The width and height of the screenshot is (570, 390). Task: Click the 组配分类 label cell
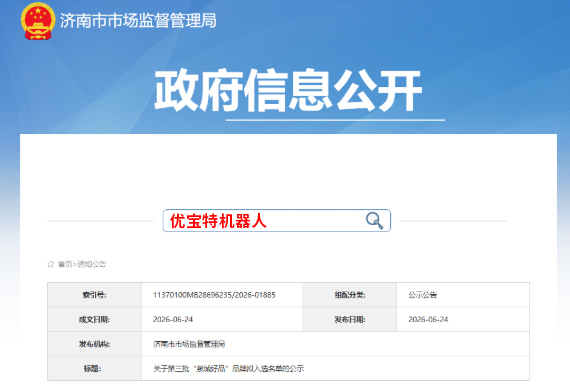pyautogui.click(x=349, y=295)
